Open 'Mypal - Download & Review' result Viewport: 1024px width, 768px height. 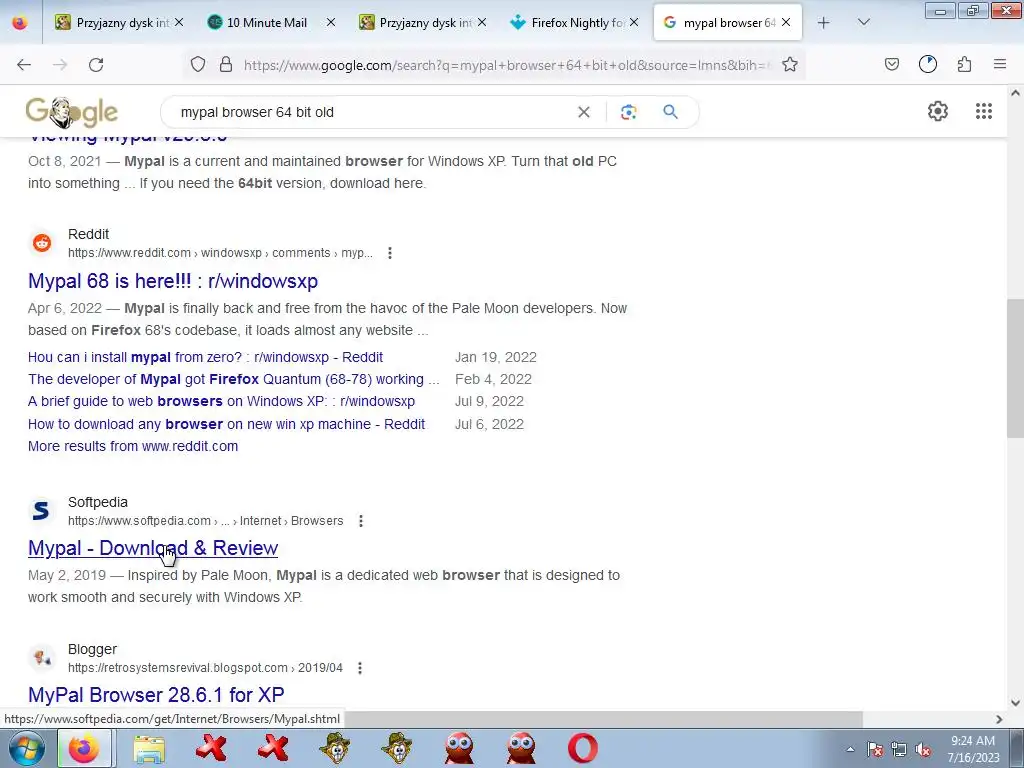tap(153, 548)
